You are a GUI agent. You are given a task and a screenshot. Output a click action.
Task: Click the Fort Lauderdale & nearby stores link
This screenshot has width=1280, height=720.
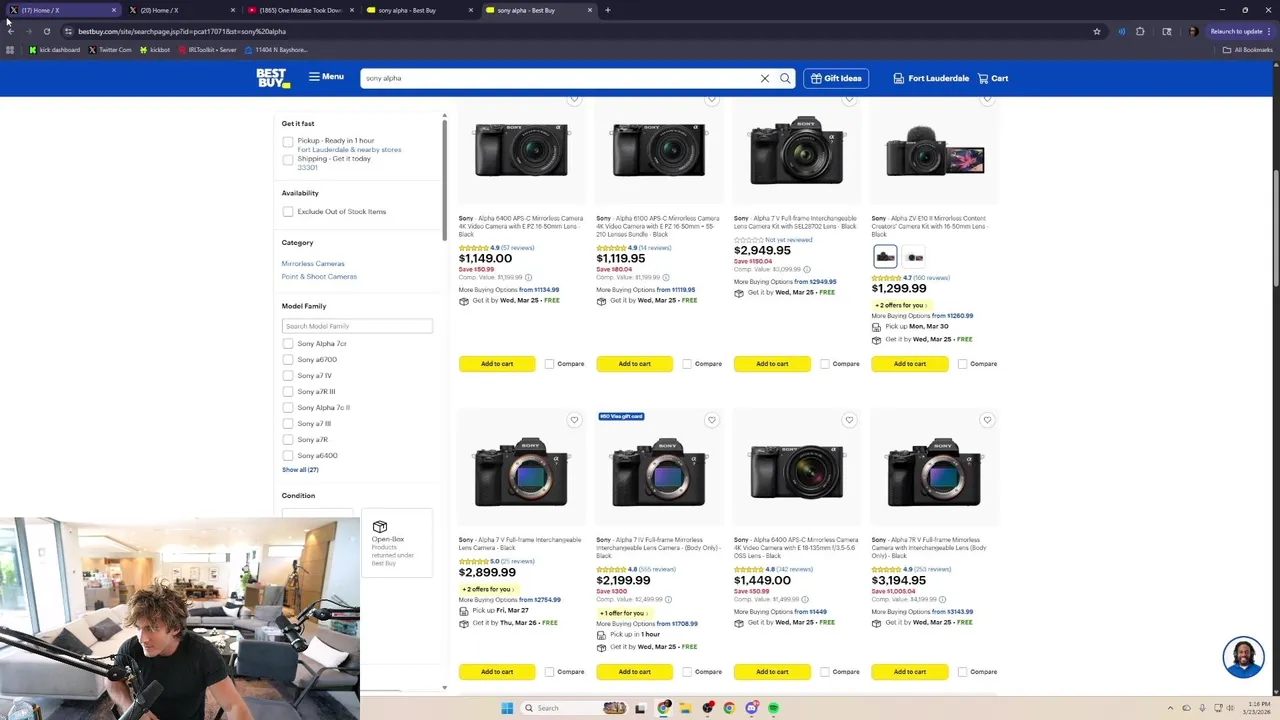point(349,150)
